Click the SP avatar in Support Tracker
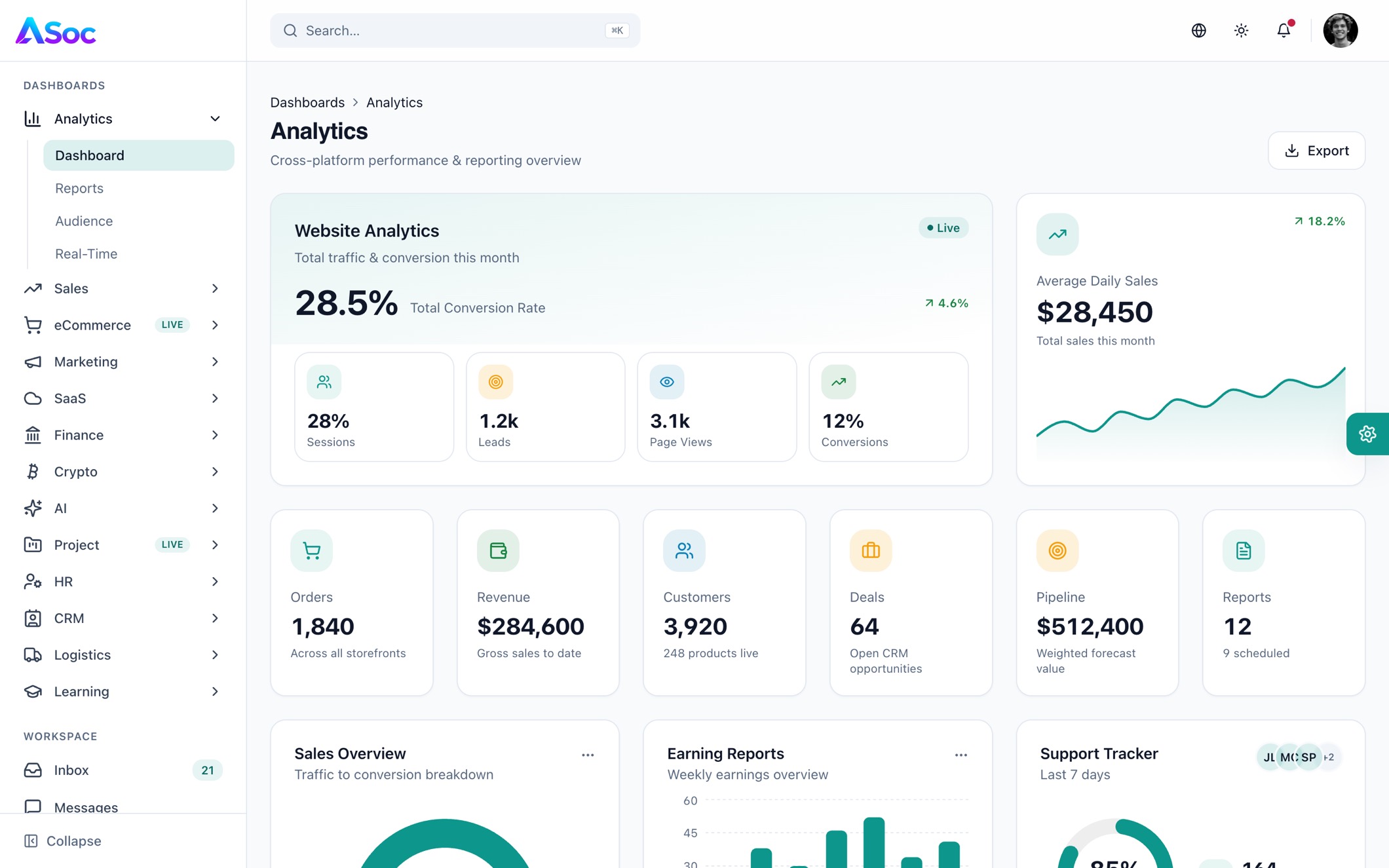 (1308, 757)
